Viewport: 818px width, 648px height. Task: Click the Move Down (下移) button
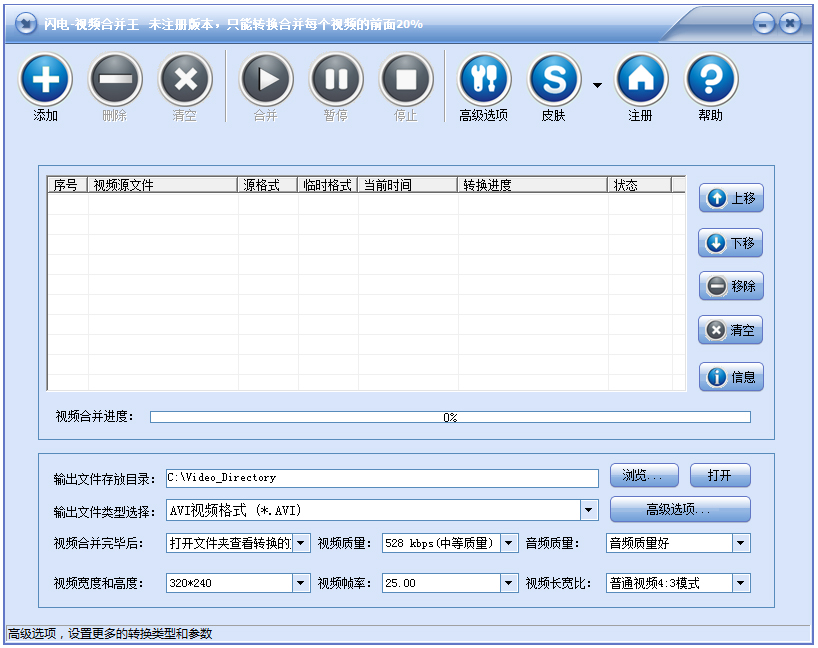pyautogui.click(x=731, y=243)
